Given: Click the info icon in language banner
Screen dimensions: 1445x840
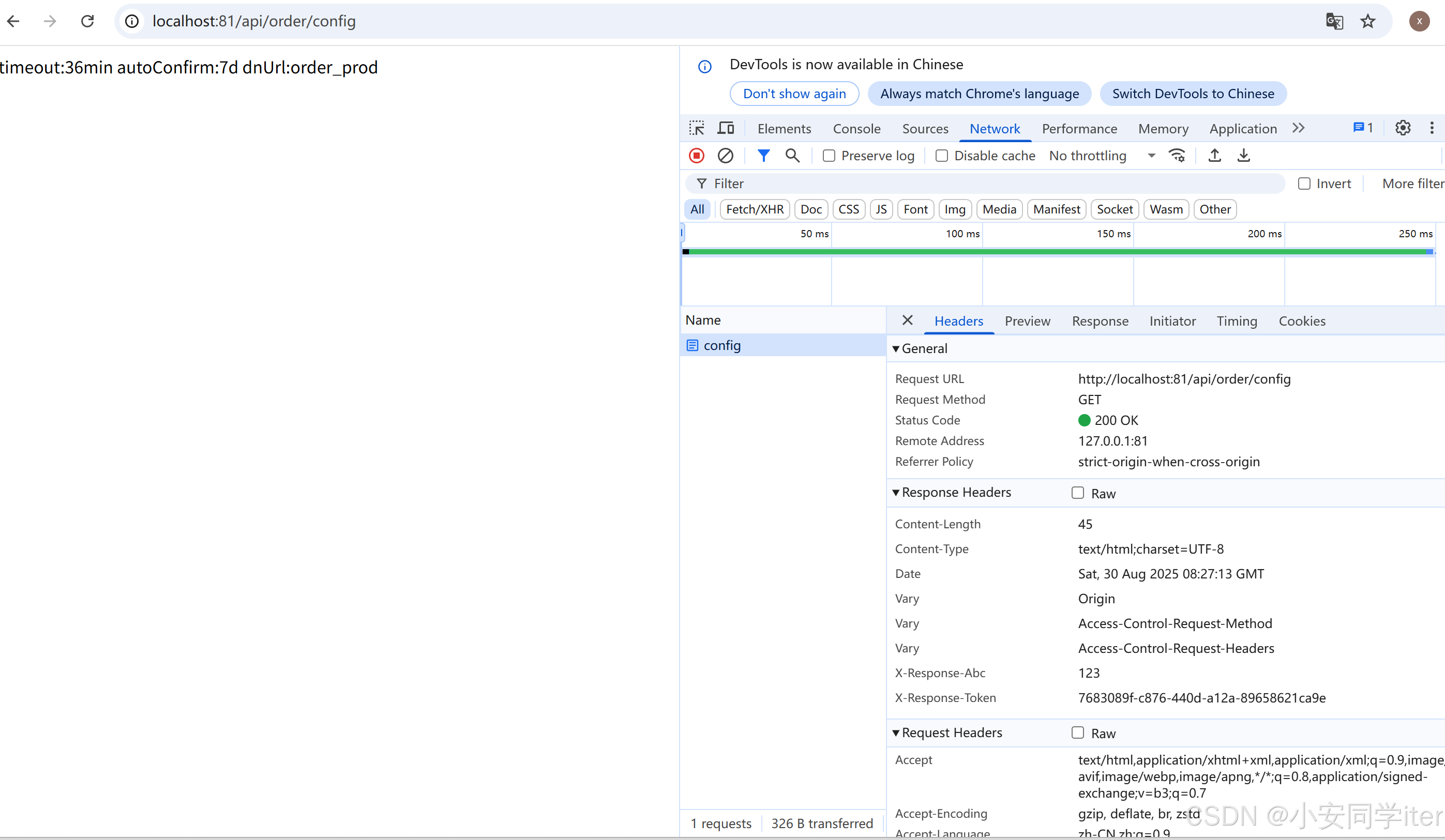Looking at the screenshot, I should point(705,67).
